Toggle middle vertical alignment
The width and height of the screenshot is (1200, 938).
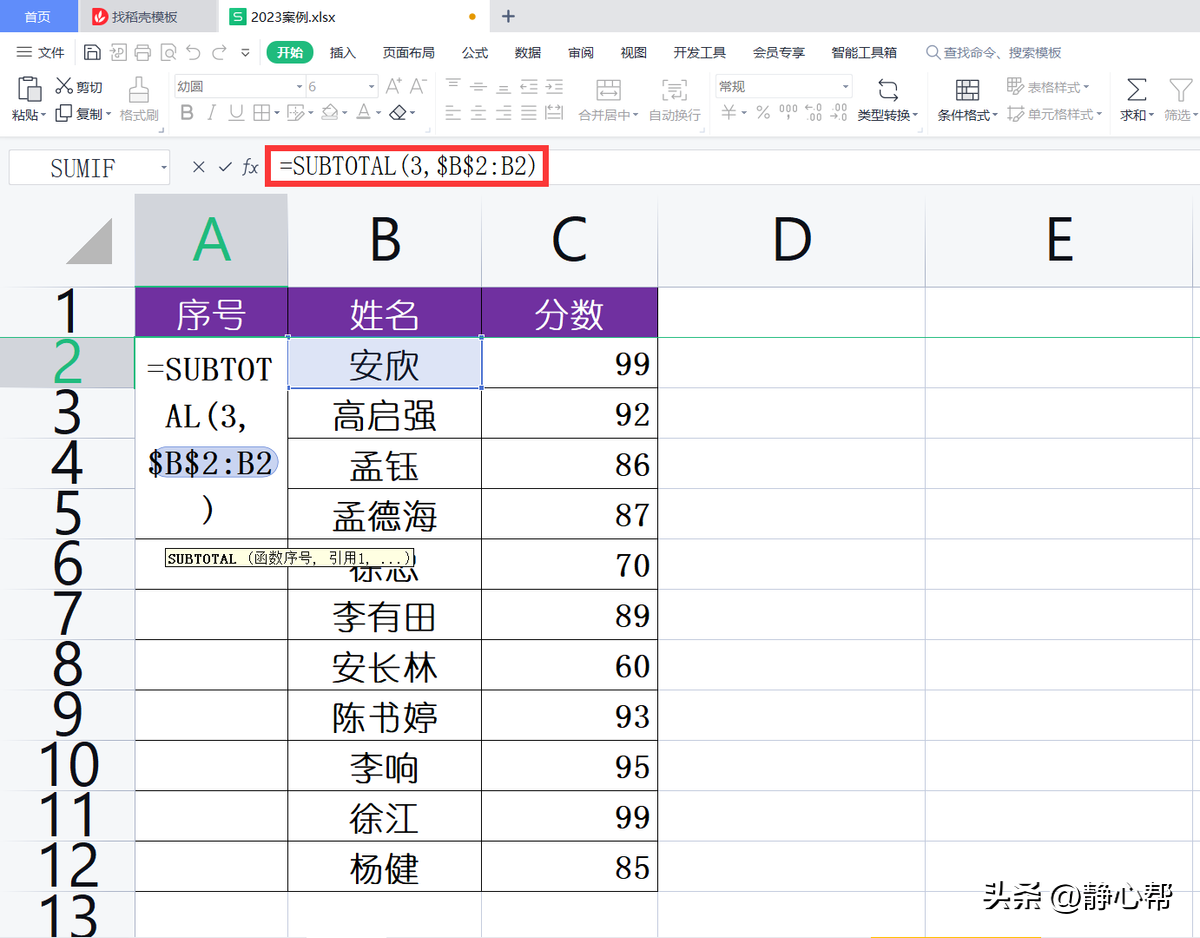tap(478, 86)
